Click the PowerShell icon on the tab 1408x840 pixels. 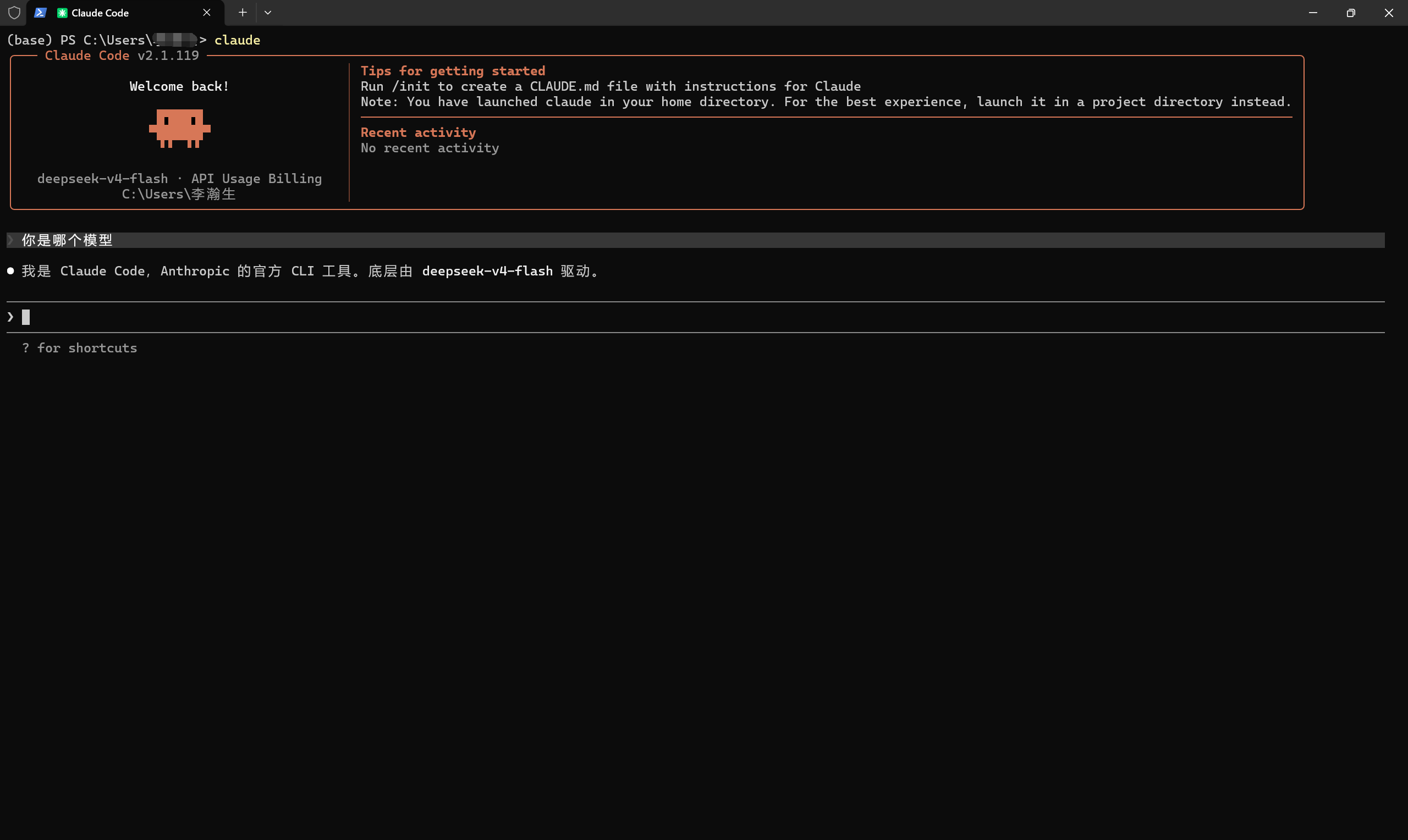40,13
